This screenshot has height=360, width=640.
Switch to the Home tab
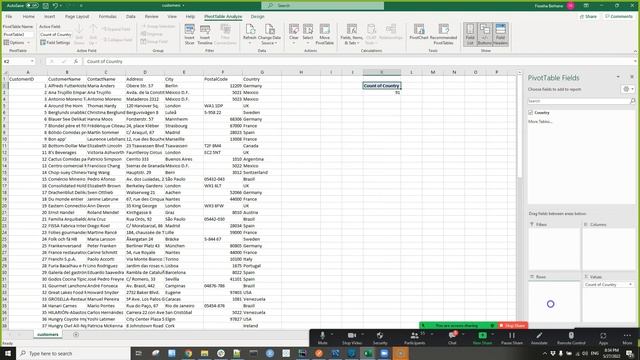tap(29, 17)
